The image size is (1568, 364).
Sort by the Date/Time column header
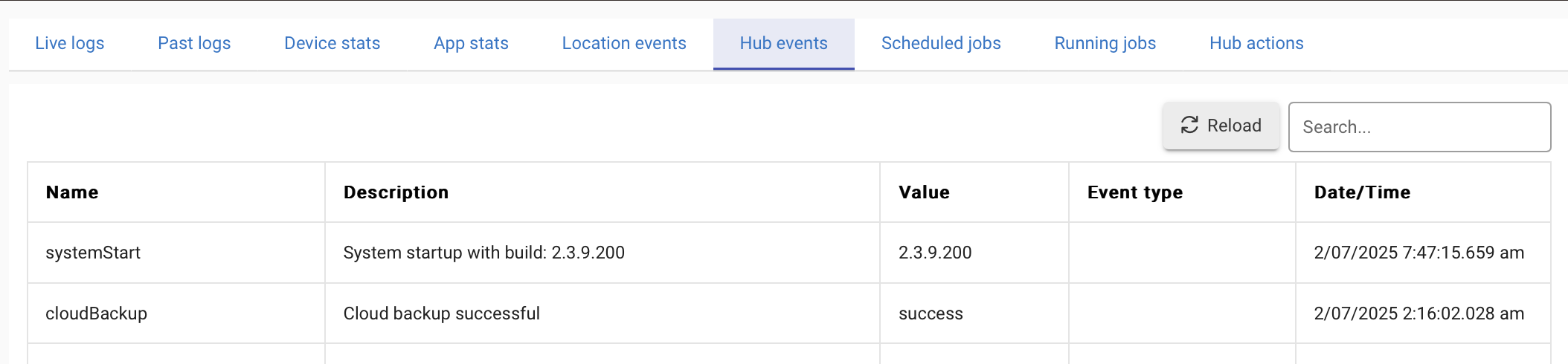coord(1362,192)
